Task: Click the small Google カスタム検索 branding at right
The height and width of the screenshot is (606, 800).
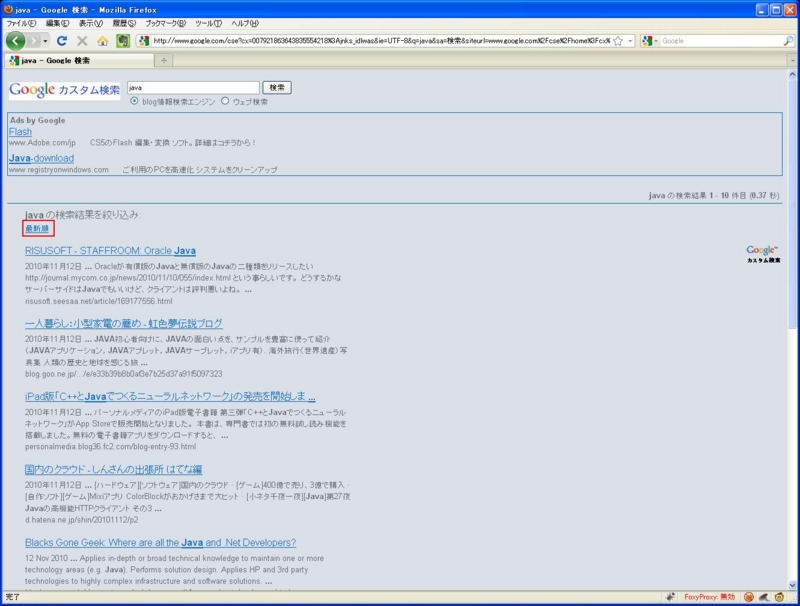Action: click(763, 254)
